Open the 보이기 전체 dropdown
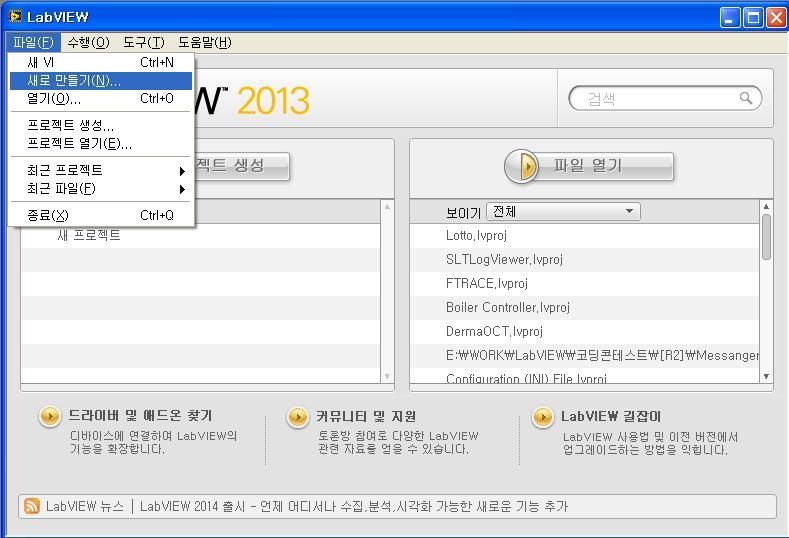Image resolution: width=789 pixels, height=538 pixels. pos(563,211)
